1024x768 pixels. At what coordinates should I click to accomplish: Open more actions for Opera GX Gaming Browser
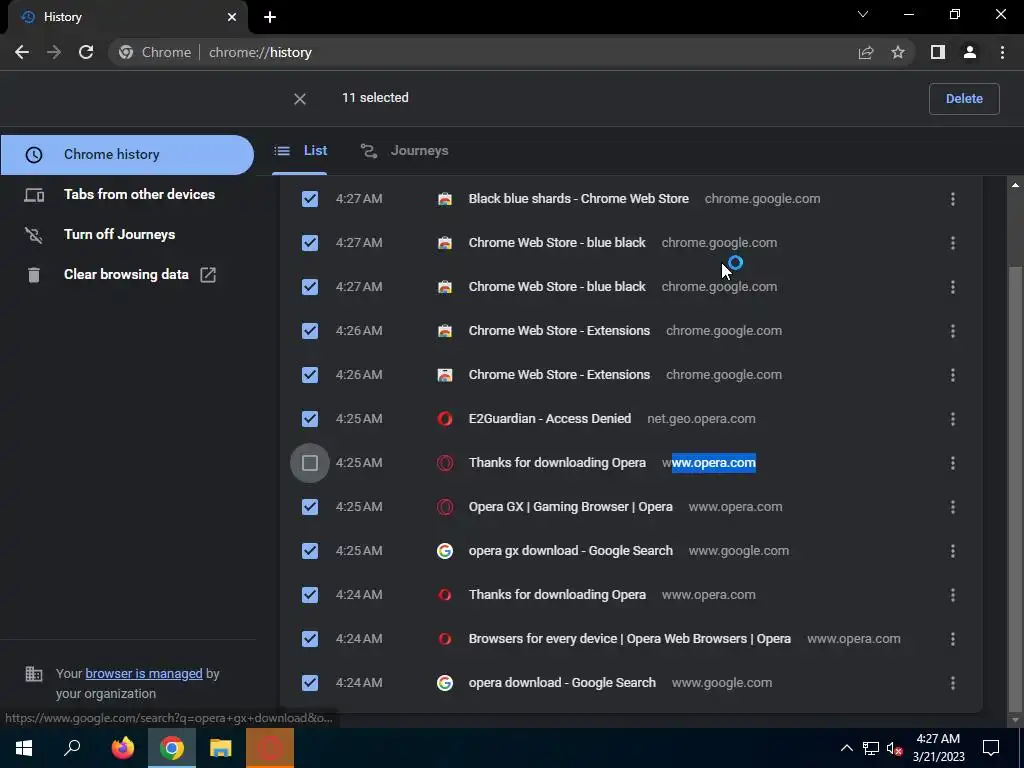click(x=953, y=507)
